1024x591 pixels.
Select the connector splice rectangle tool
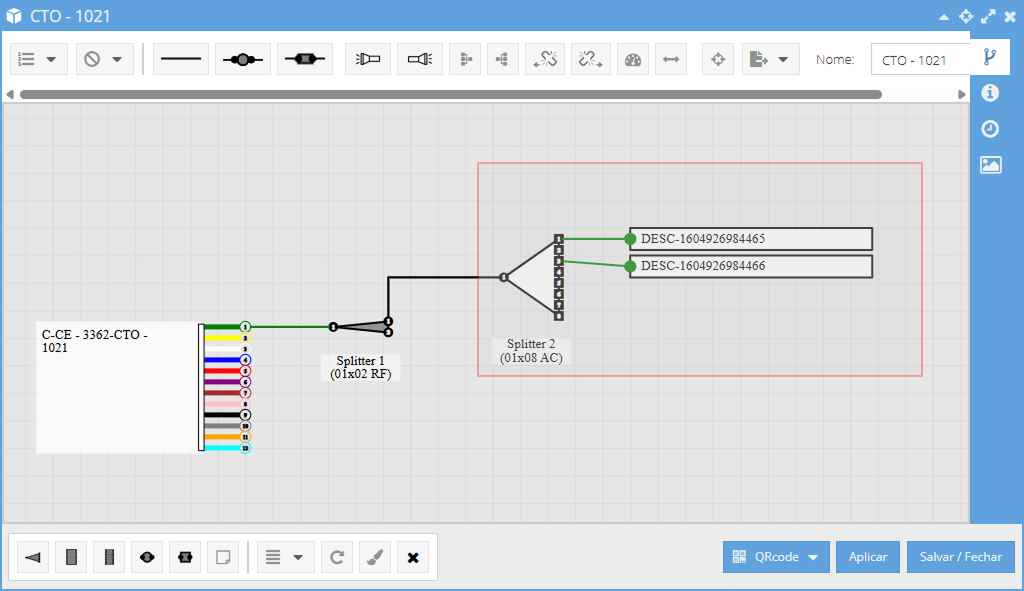(305, 59)
